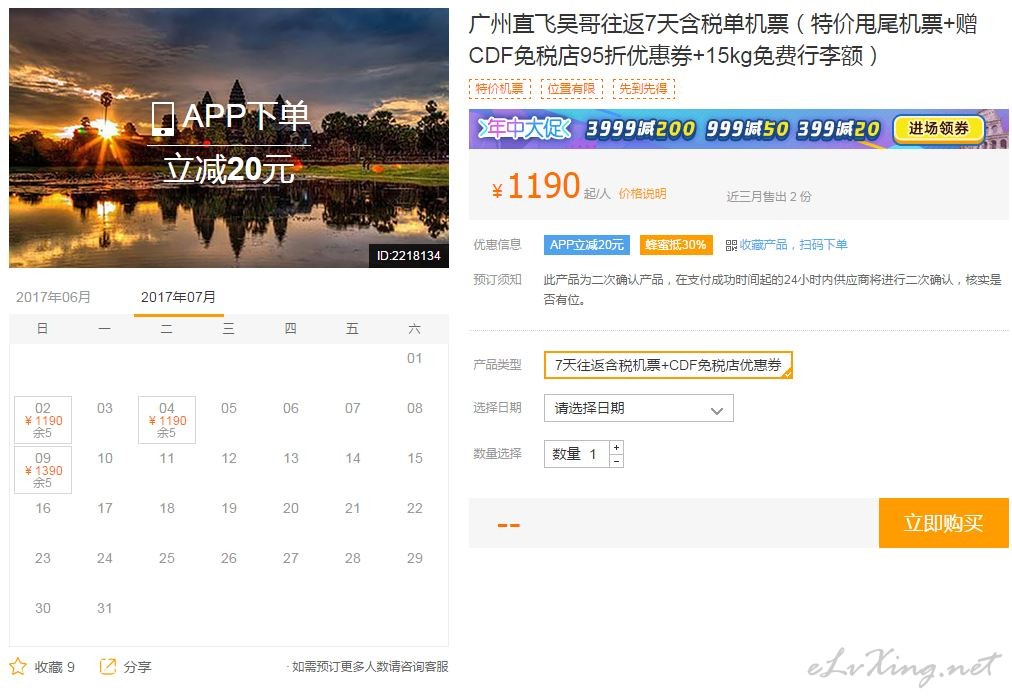1012x700 pixels.
Task: Click calendar date 23
Action: (43, 558)
